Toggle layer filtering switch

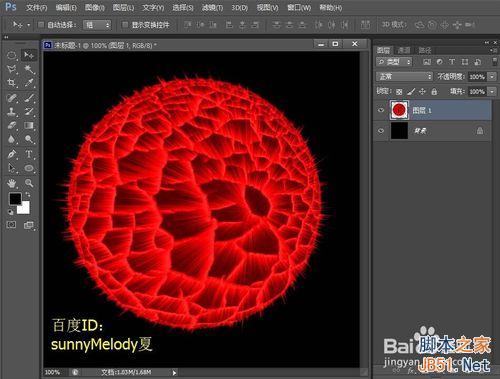[495, 61]
